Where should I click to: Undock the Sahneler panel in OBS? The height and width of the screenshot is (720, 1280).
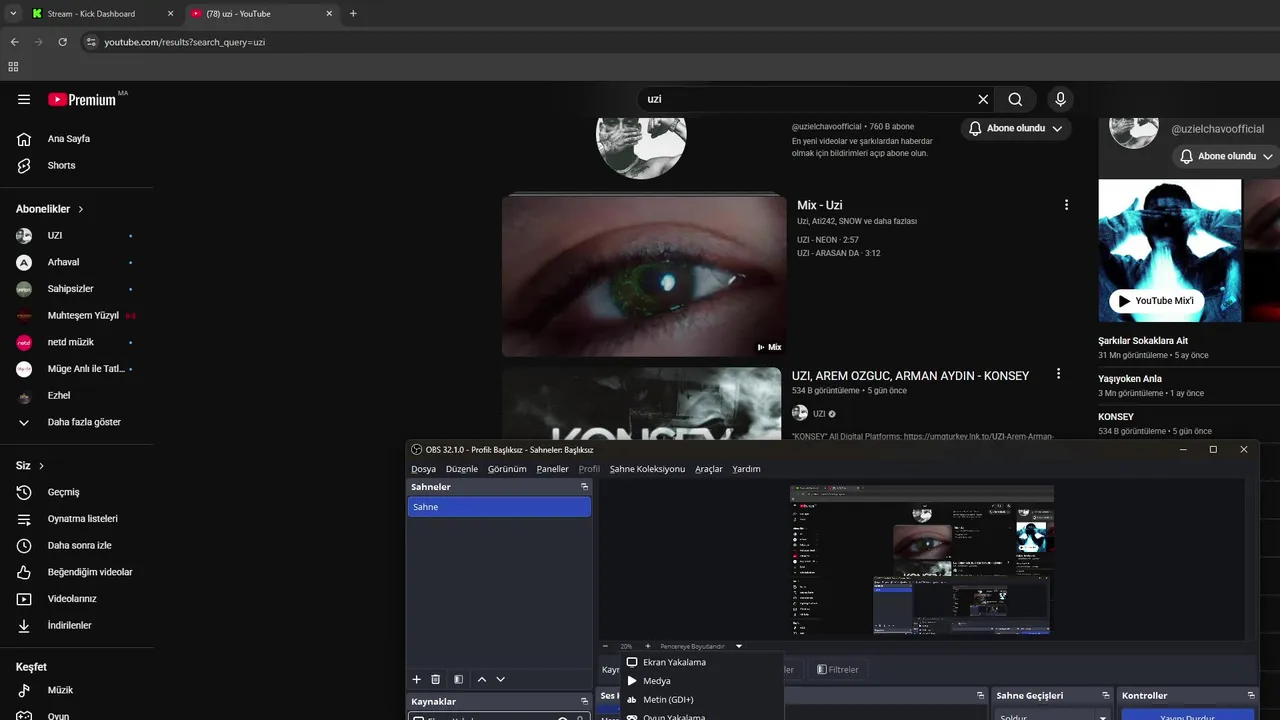point(585,487)
